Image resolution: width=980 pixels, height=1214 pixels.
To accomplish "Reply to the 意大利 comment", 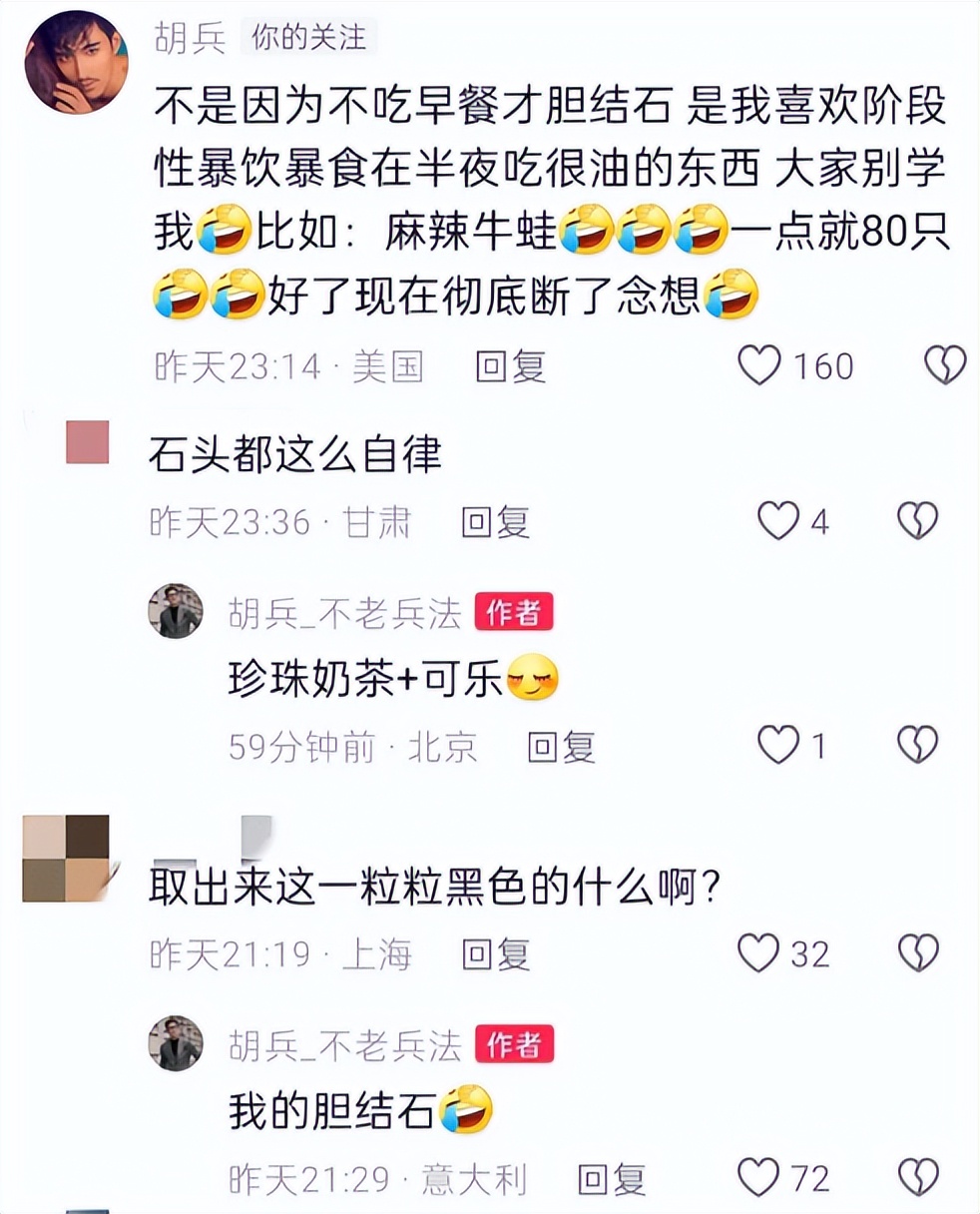I will click(x=611, y=1180).
